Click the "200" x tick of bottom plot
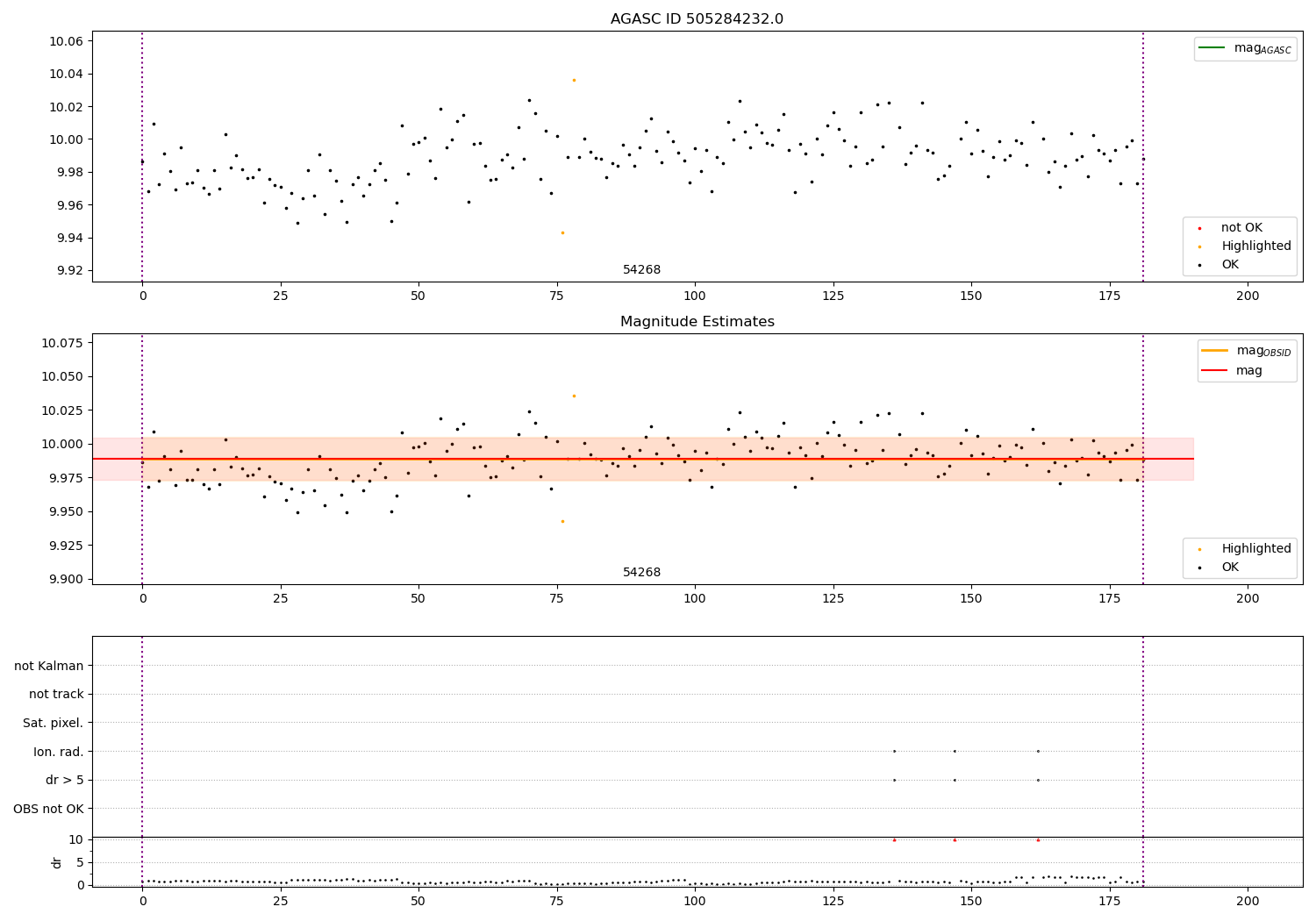The image size is (1316, 921). click(x=1248, y=901)
